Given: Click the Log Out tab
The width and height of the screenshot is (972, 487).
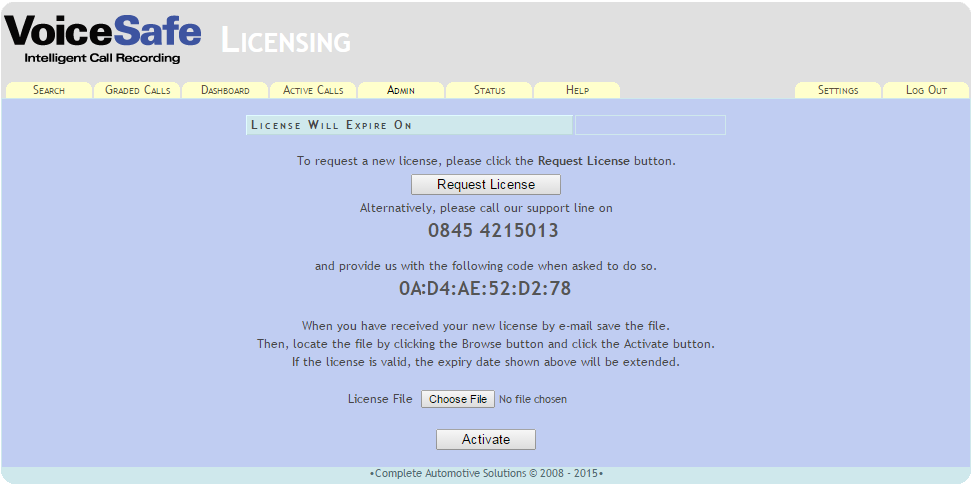Looking at the screenshot, I should [x=926, y=90].
